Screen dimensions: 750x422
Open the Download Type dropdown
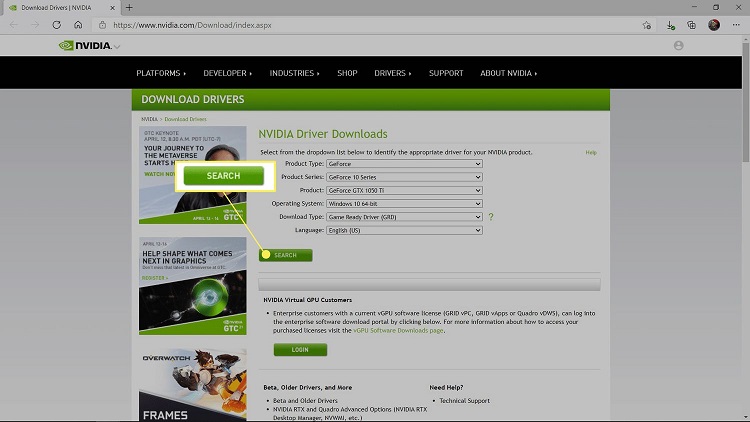[404, 217]
